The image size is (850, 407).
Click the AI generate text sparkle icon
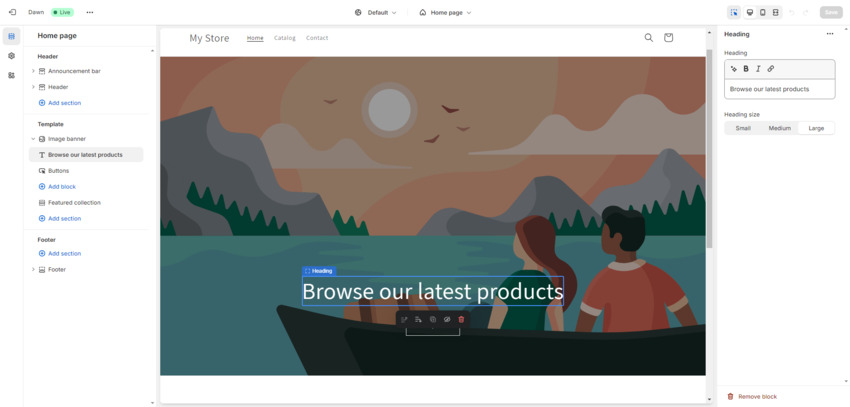[x=734, y=69]
